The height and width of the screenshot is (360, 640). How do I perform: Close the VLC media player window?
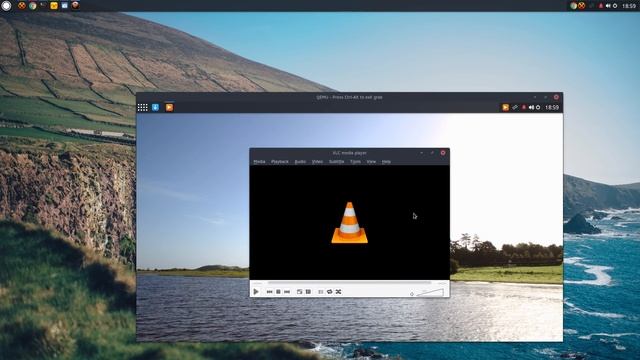click(443, 153)
